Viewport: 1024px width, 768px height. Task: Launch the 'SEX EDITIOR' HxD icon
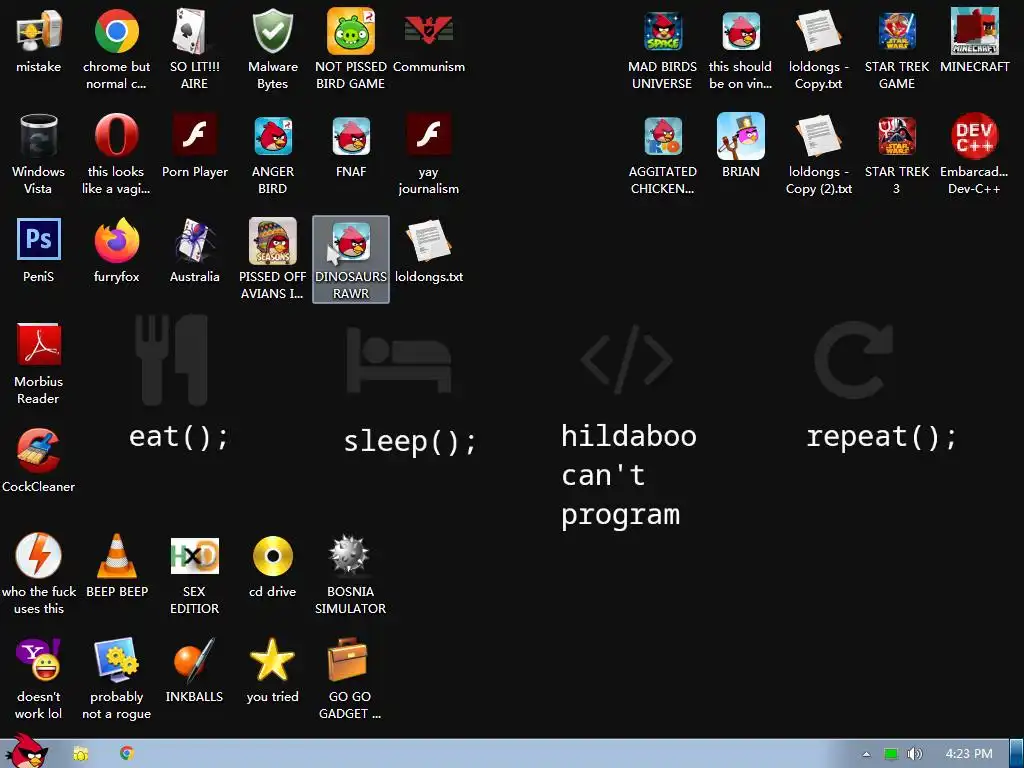(194, 556)
